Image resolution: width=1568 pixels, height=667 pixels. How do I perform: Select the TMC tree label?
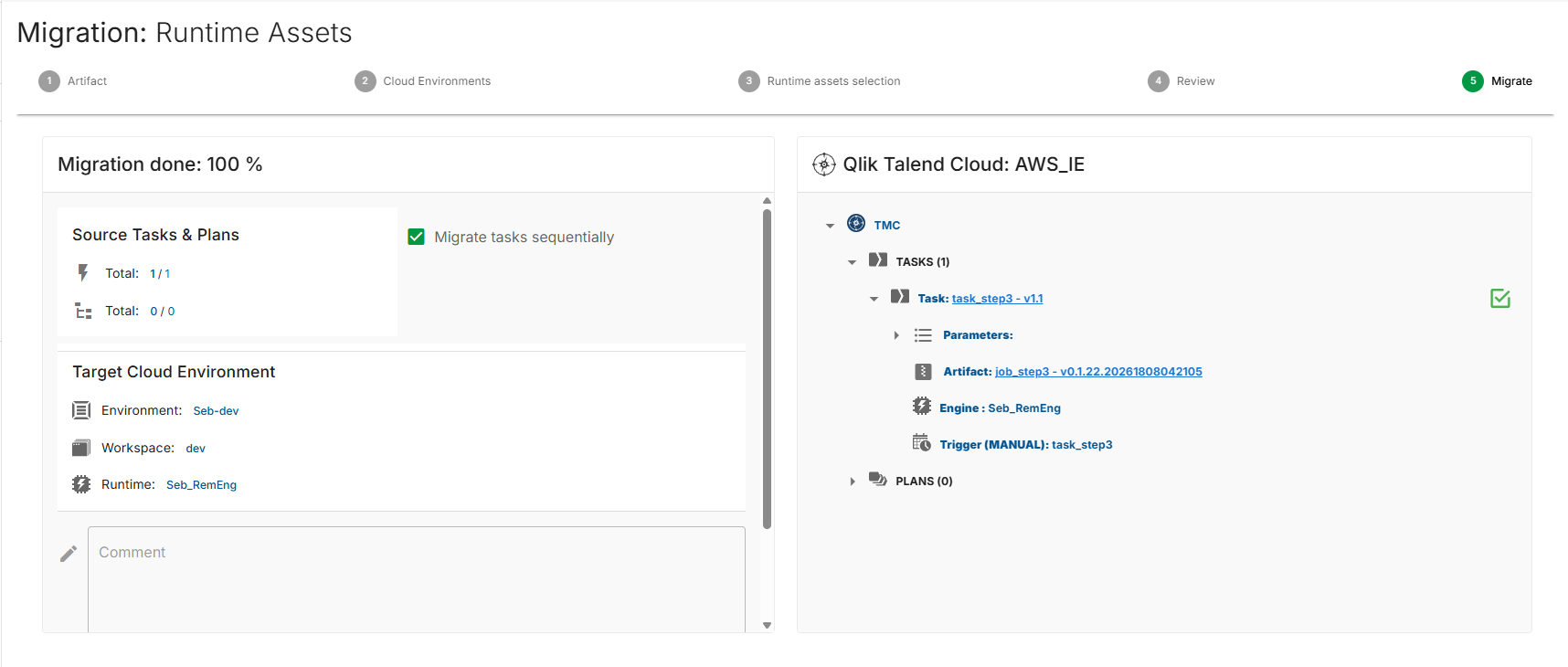887,226
